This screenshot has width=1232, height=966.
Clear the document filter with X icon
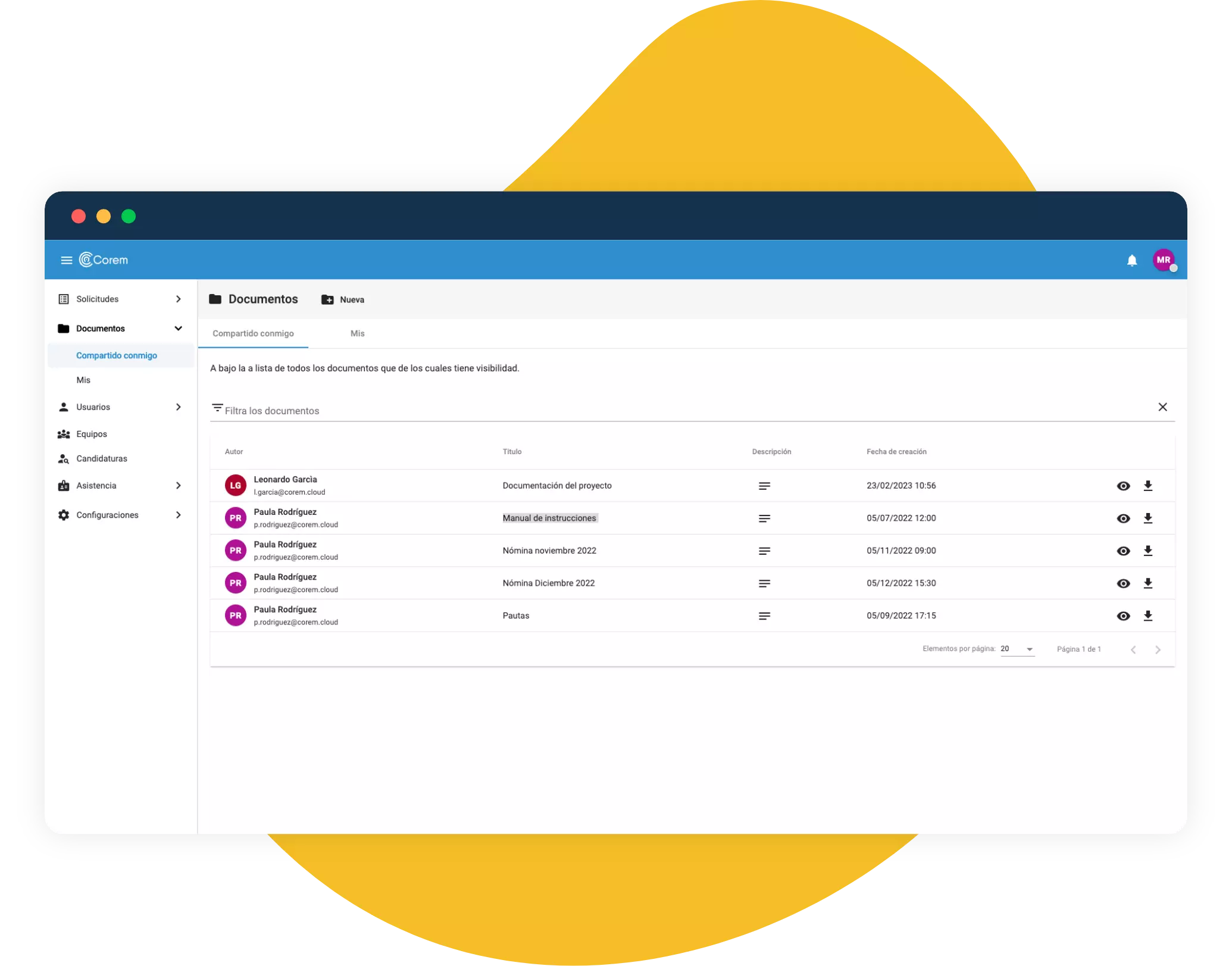pos(1163,407)
